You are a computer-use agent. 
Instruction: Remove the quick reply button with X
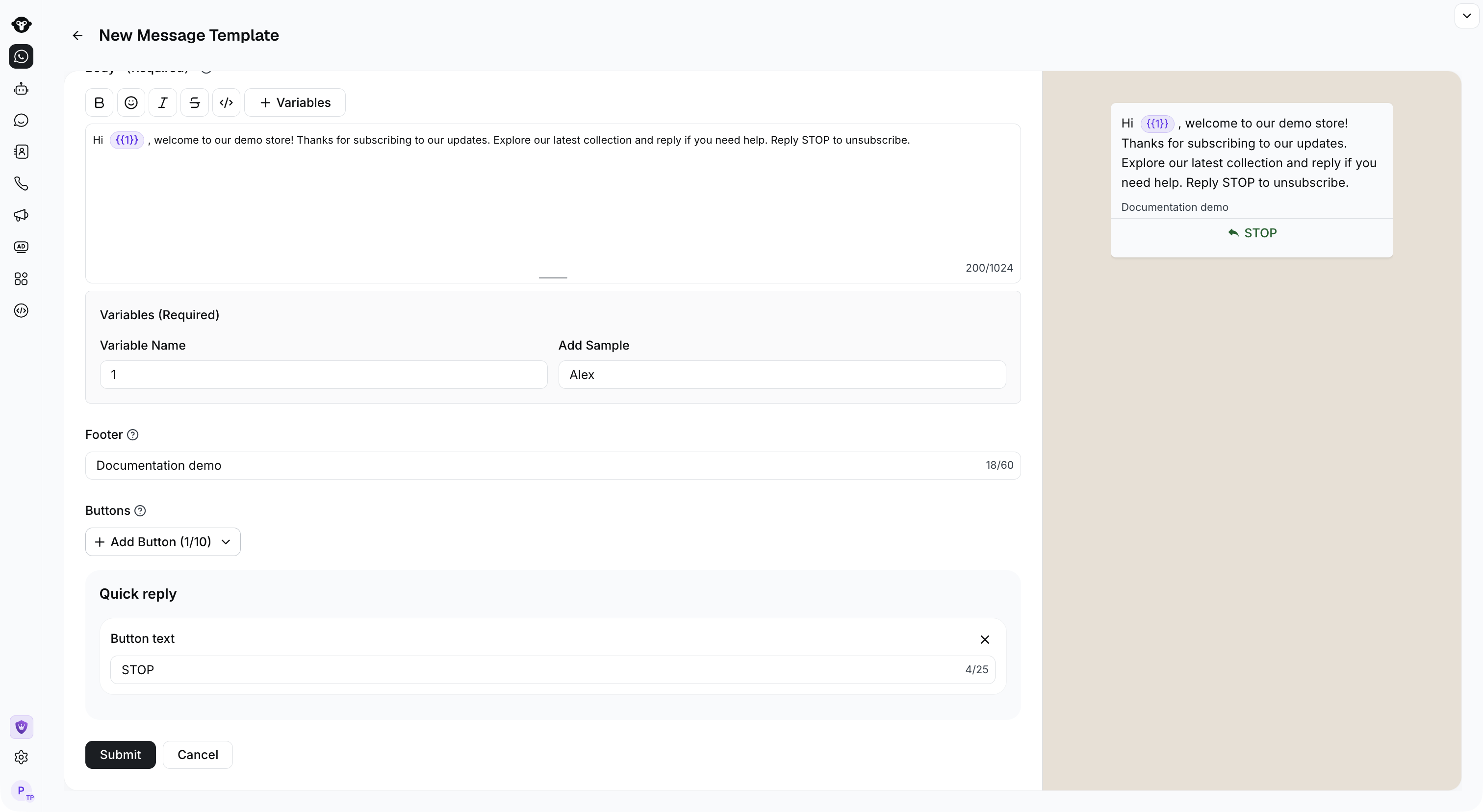(984, 639)
